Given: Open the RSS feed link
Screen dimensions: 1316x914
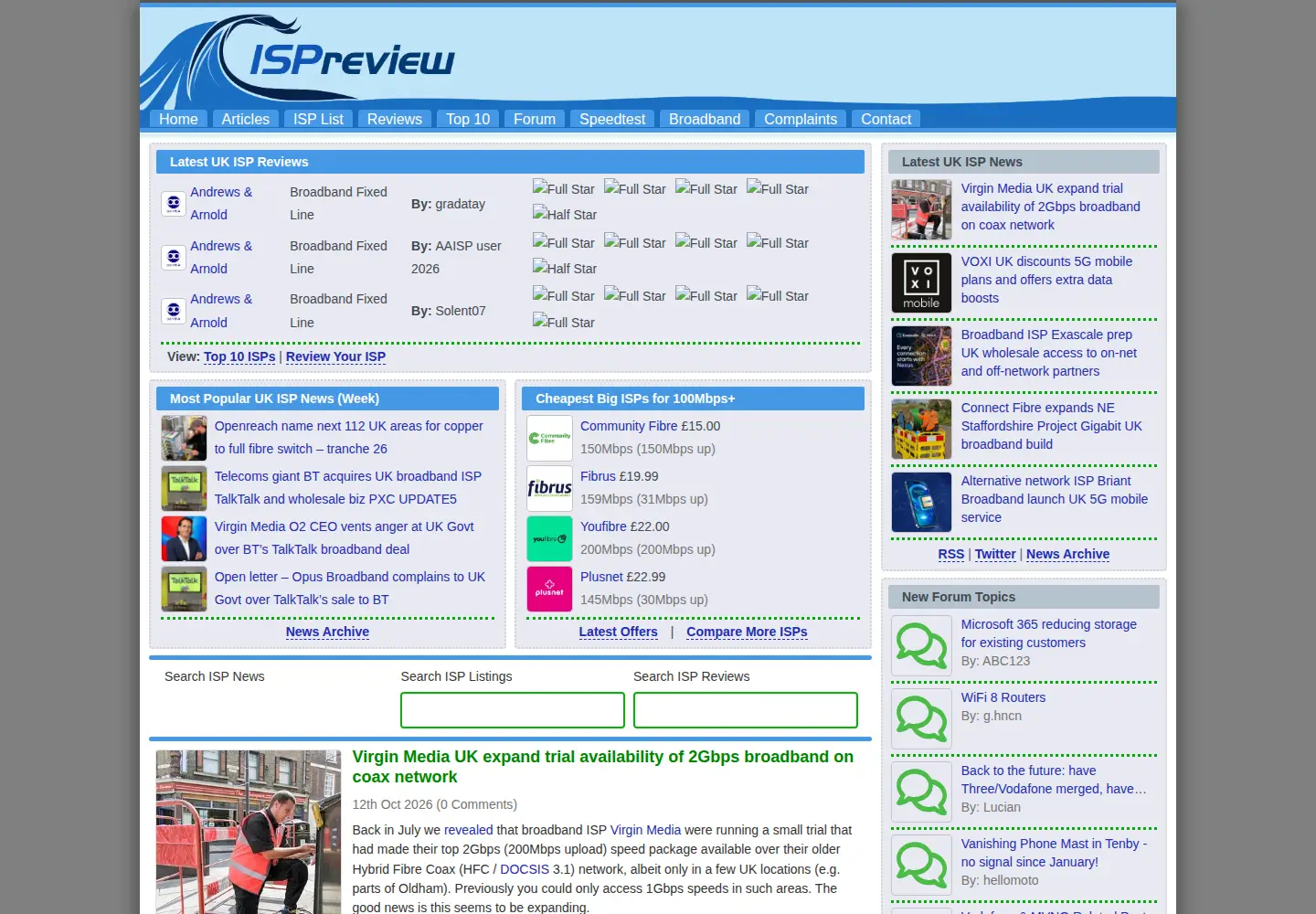Looking at the screenshot, I should pyautogui.click(x=951, y=554).
